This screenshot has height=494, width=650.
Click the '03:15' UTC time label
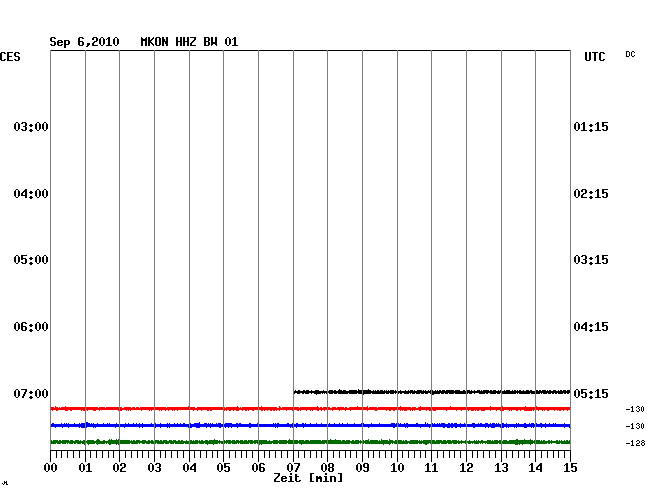point(591,260)
